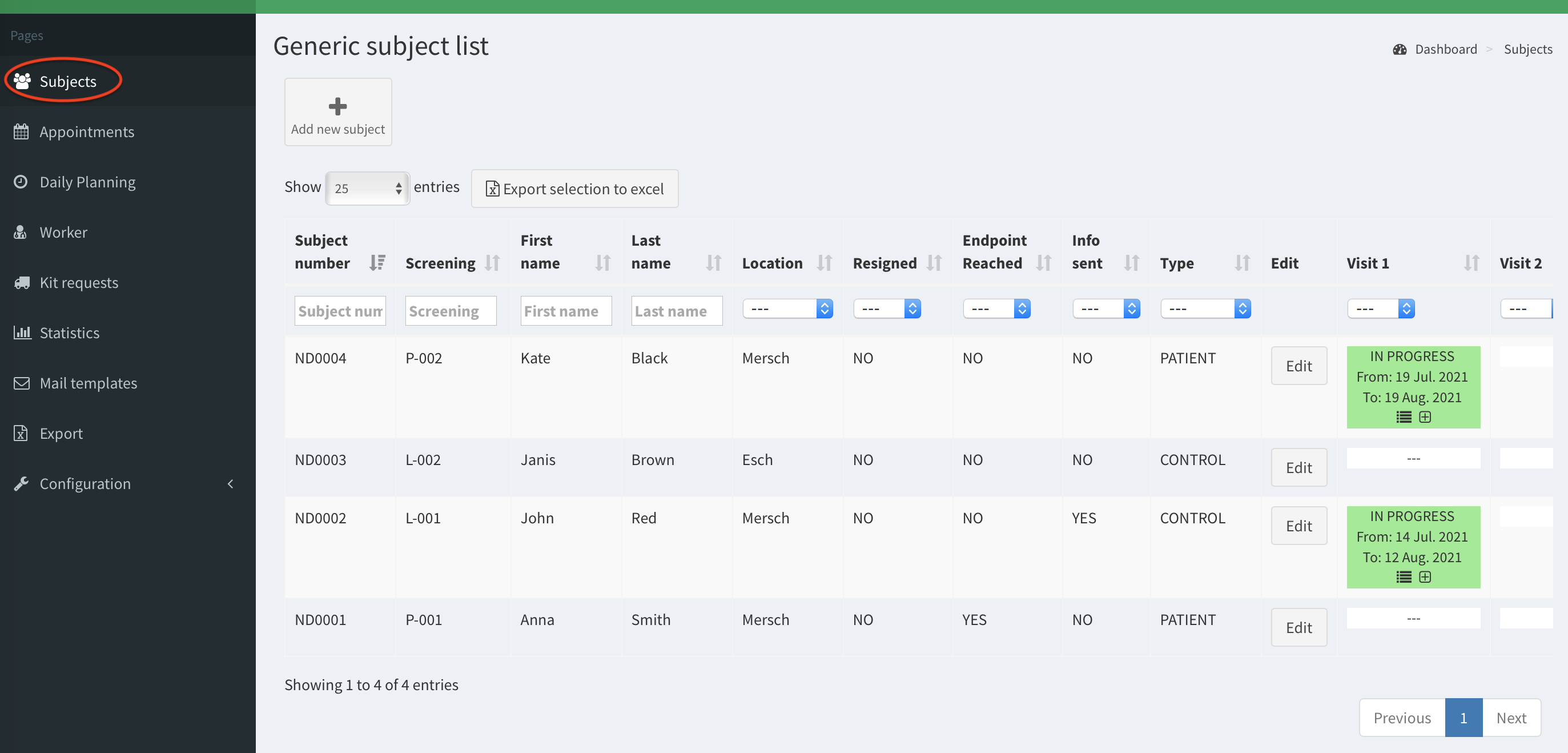Sort table by Location column arrows
Viewport: 1568px width, 753px height.
pos(824,263)
